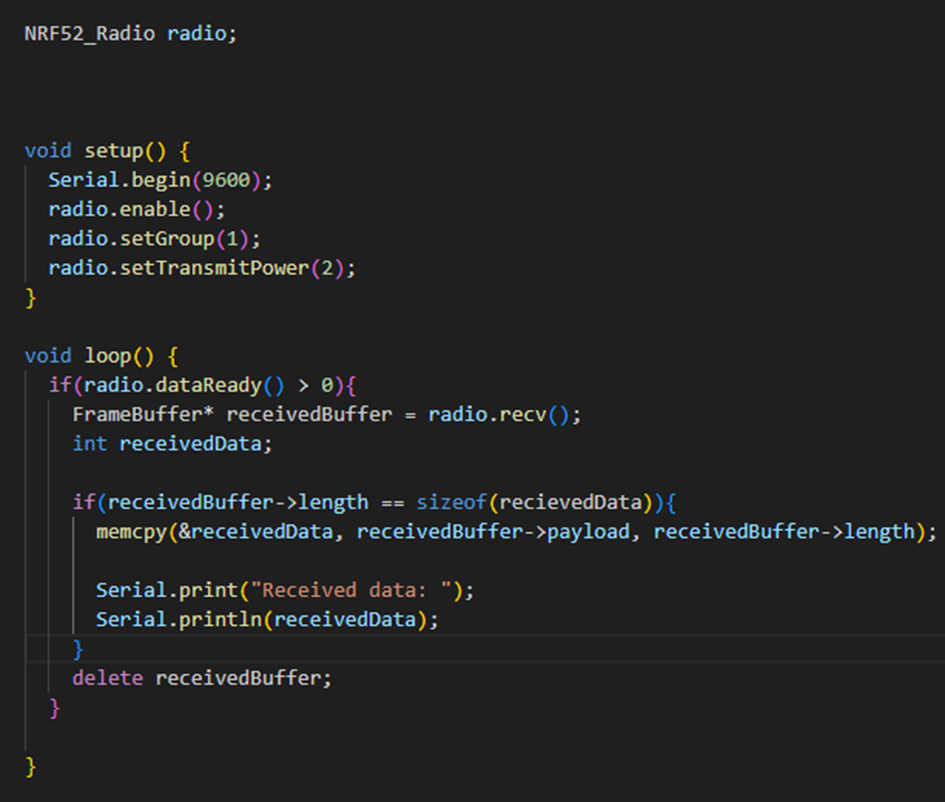945x802 pixels.
Task: Click 'receivedBuffer->payload' argument in memcpy
Action: (x=493, y=532)
